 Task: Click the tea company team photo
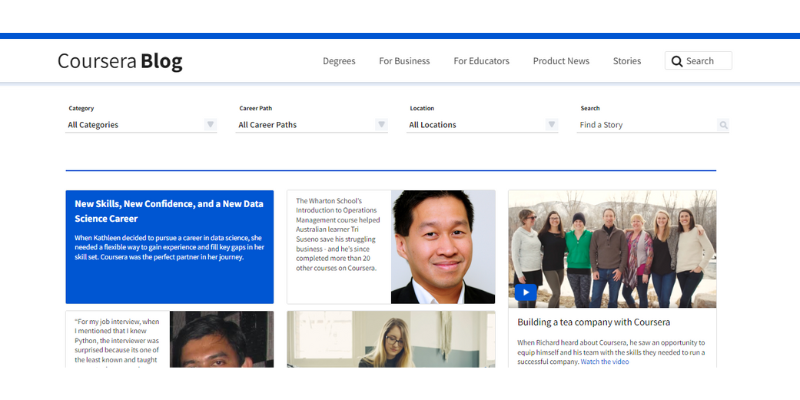coord(612,249)
